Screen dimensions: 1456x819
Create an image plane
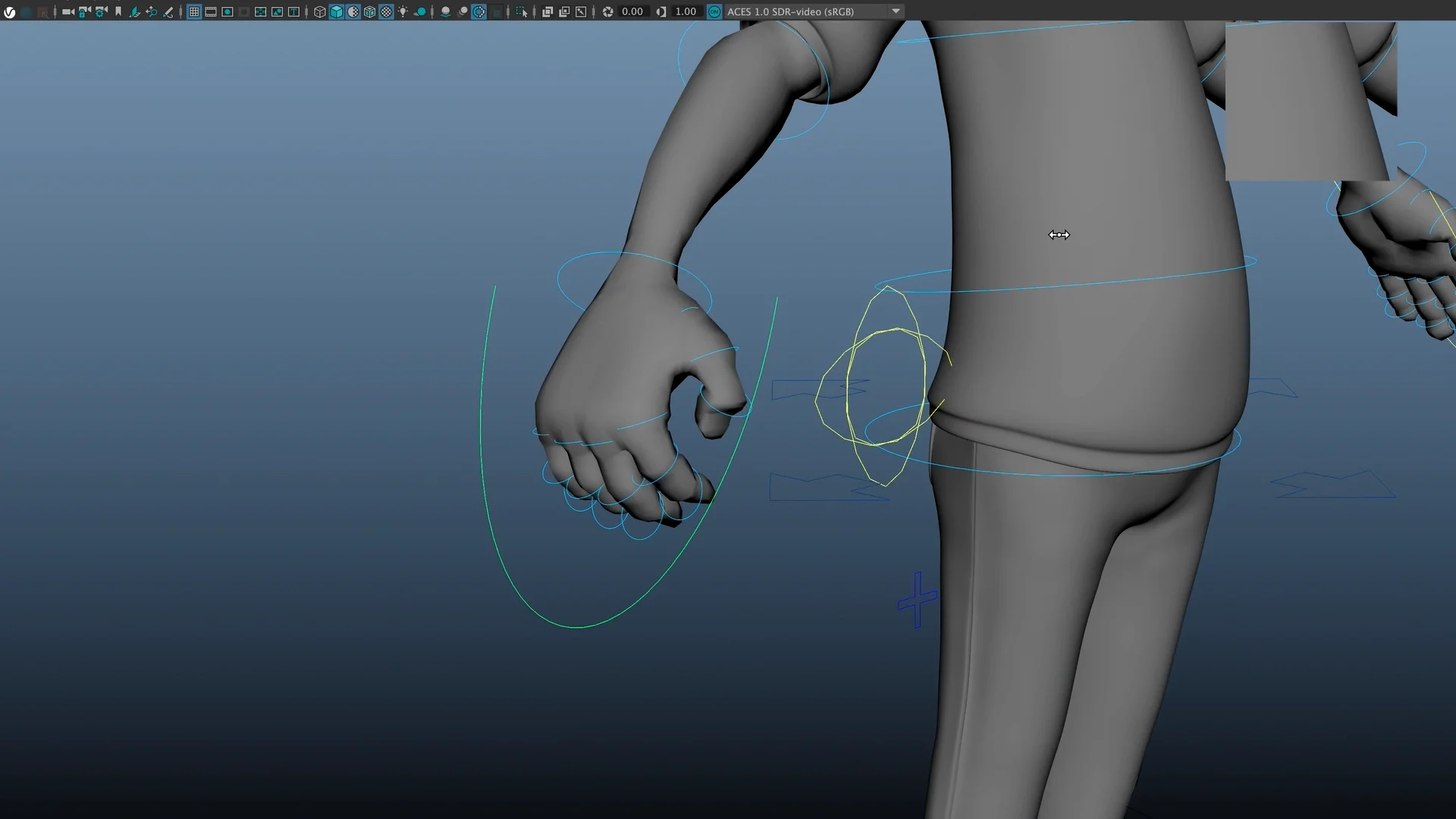tap(134, 11)
